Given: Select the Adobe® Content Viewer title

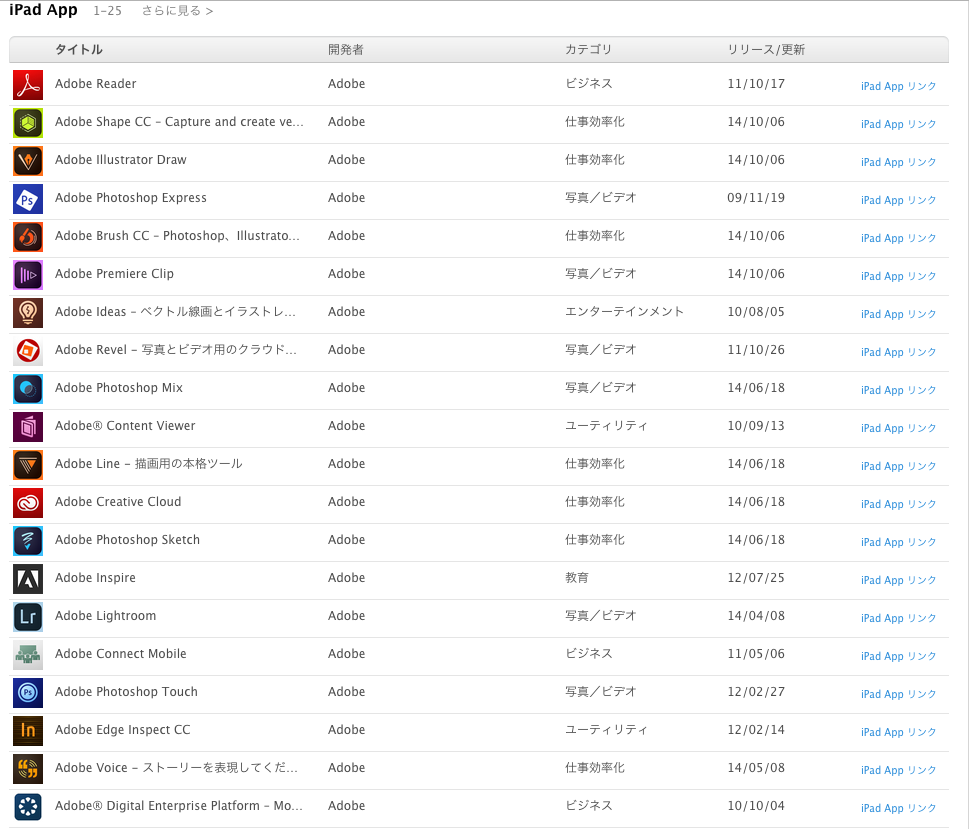Looking at the screenshot, I should coord(125,425).
